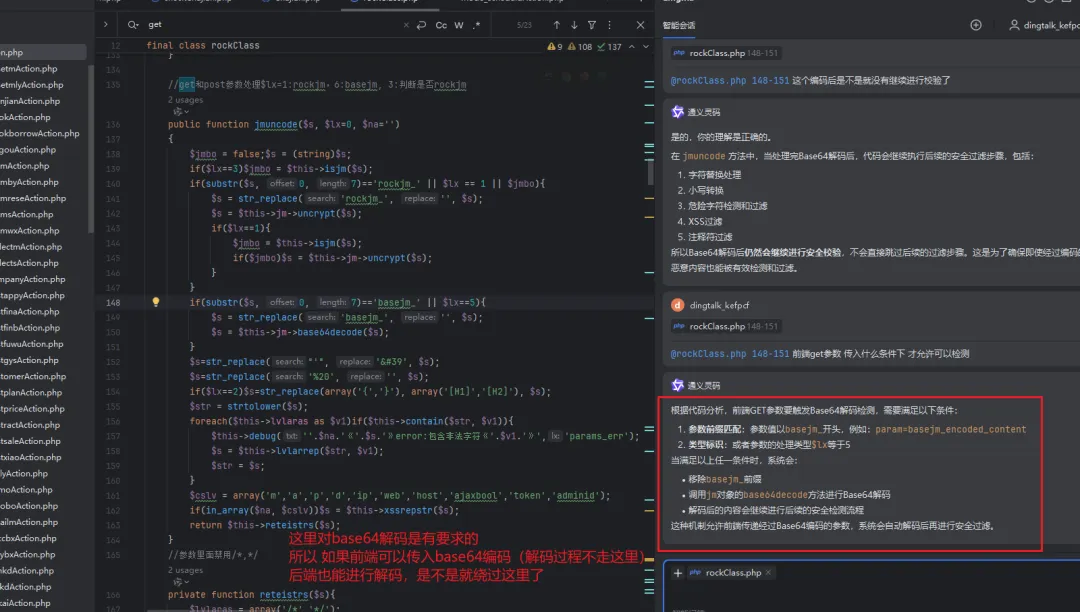Toggle Regex (.*) search option
Viewport: 1080px width, 612px height.
coord(476,25)
